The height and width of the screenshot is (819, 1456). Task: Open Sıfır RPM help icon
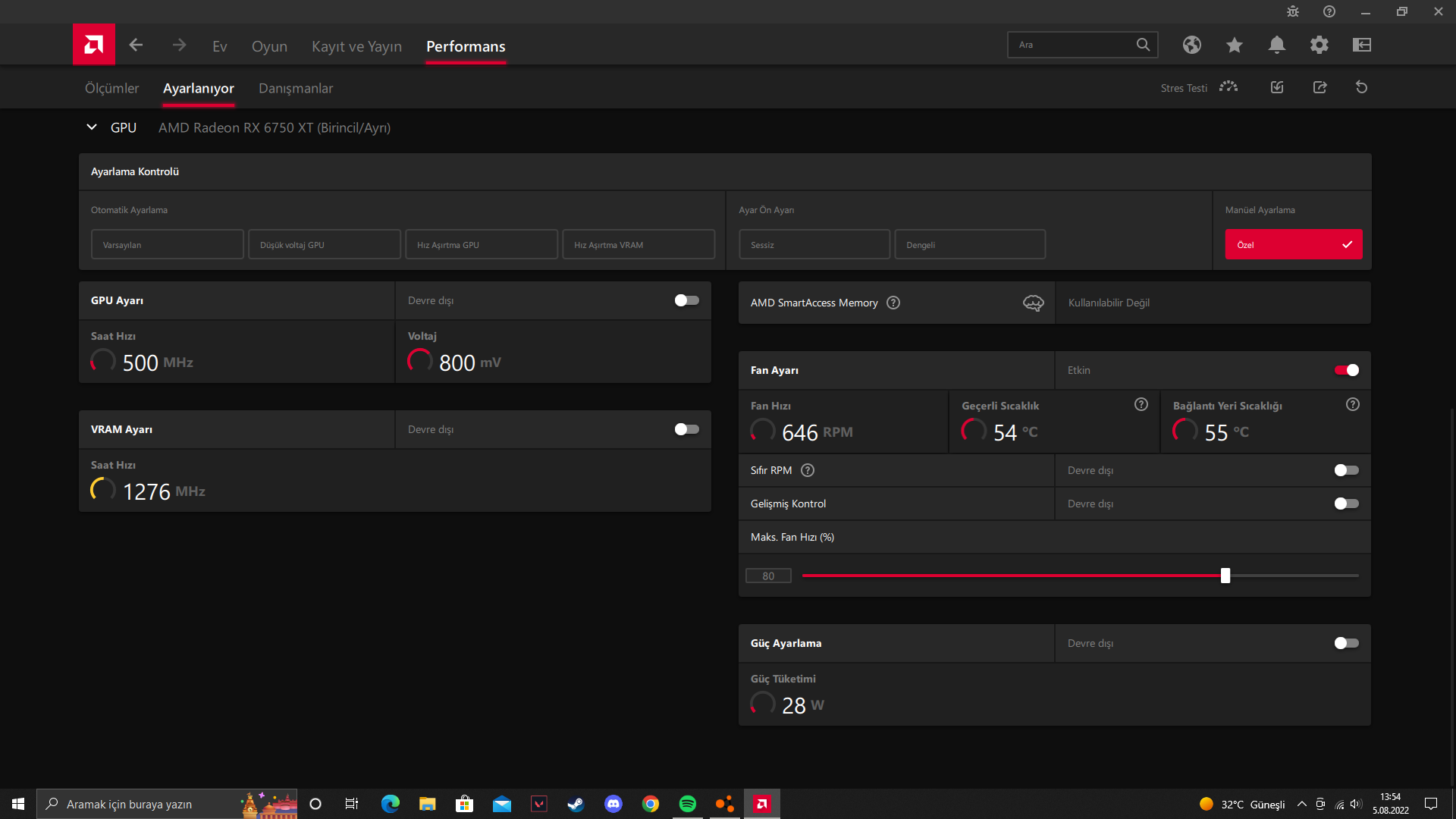[808, 470]
